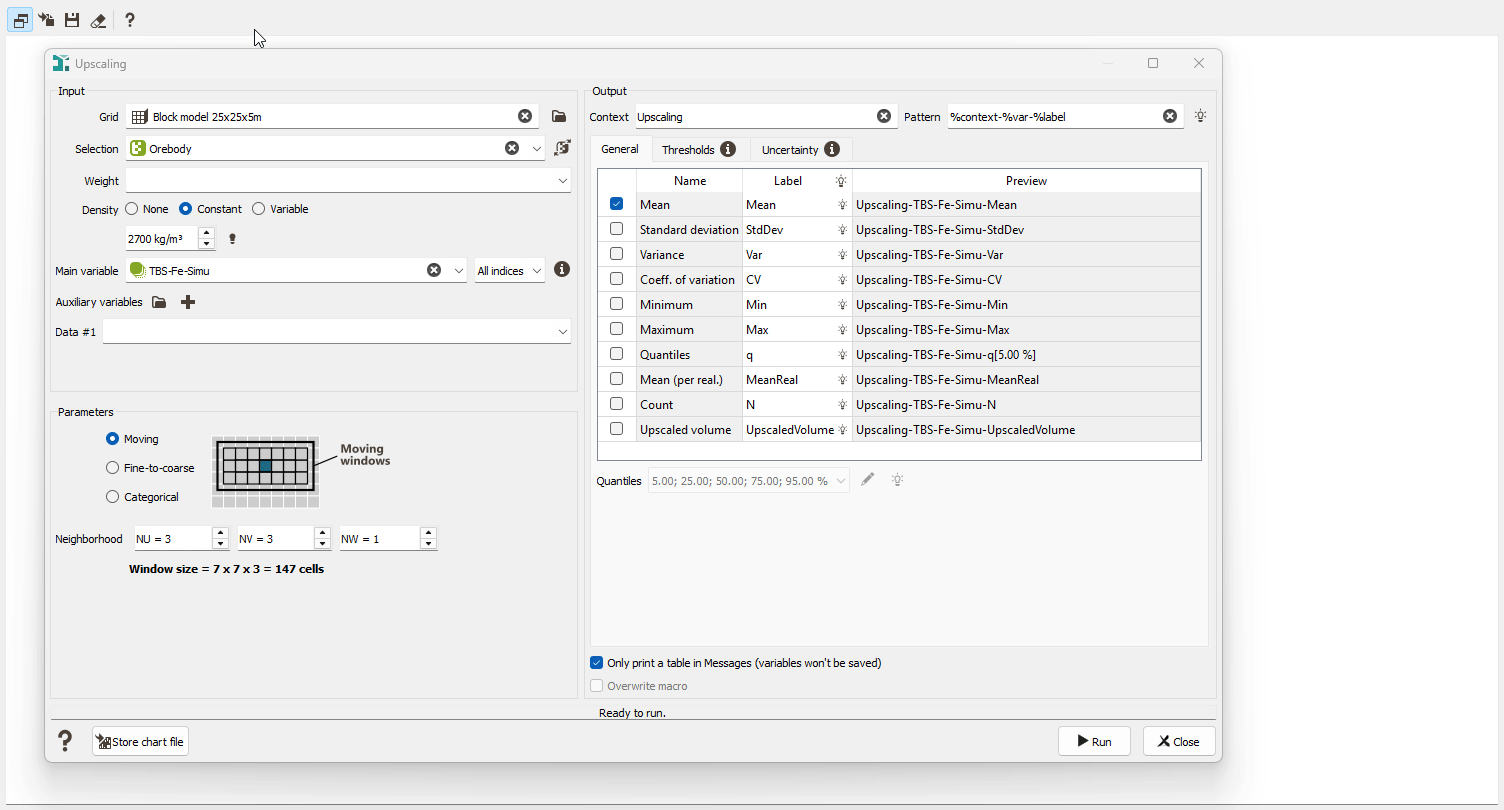Enable the Standard deviation output checkbox
Viewport: 1504px width, 810px height.
[x=616, y=228]
